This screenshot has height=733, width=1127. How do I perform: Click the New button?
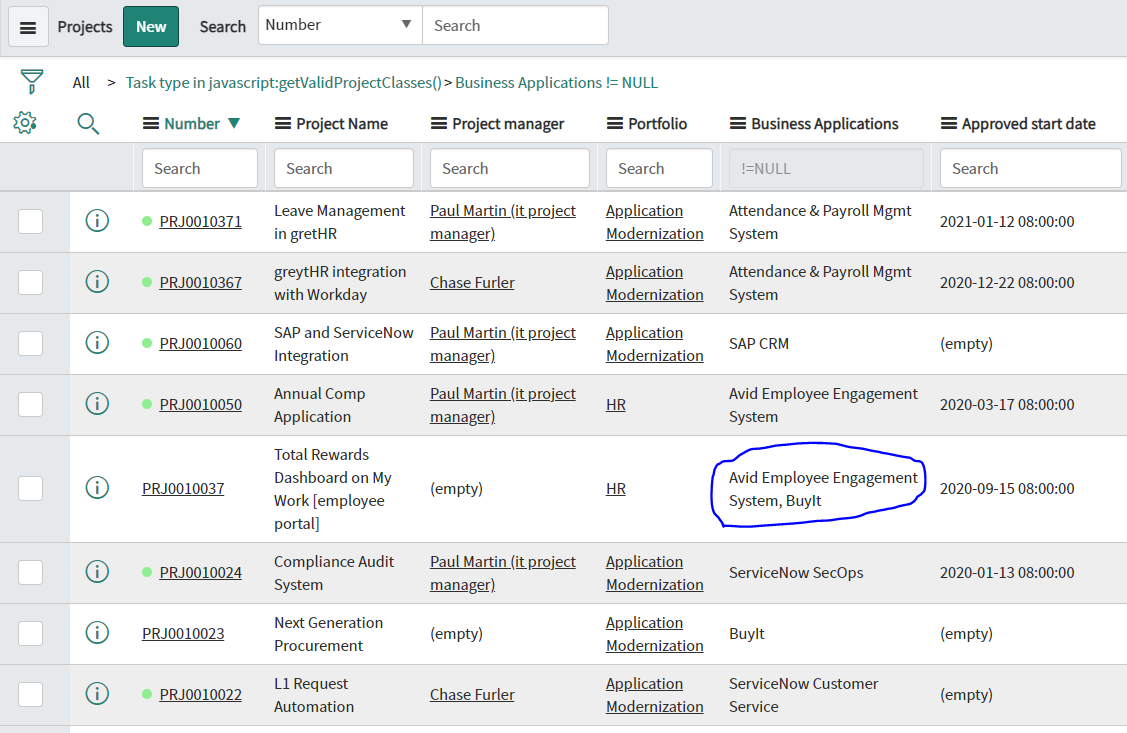coord(151,27)
